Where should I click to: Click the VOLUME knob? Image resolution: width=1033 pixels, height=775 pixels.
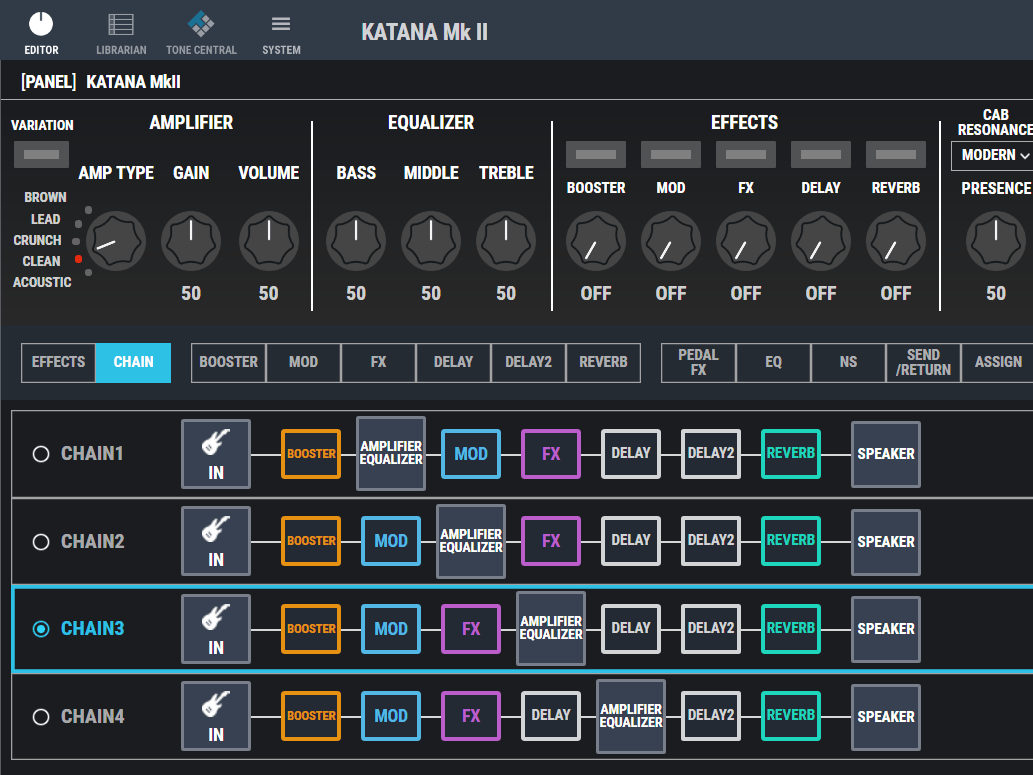pyautogui.click(x=269, y=241)
